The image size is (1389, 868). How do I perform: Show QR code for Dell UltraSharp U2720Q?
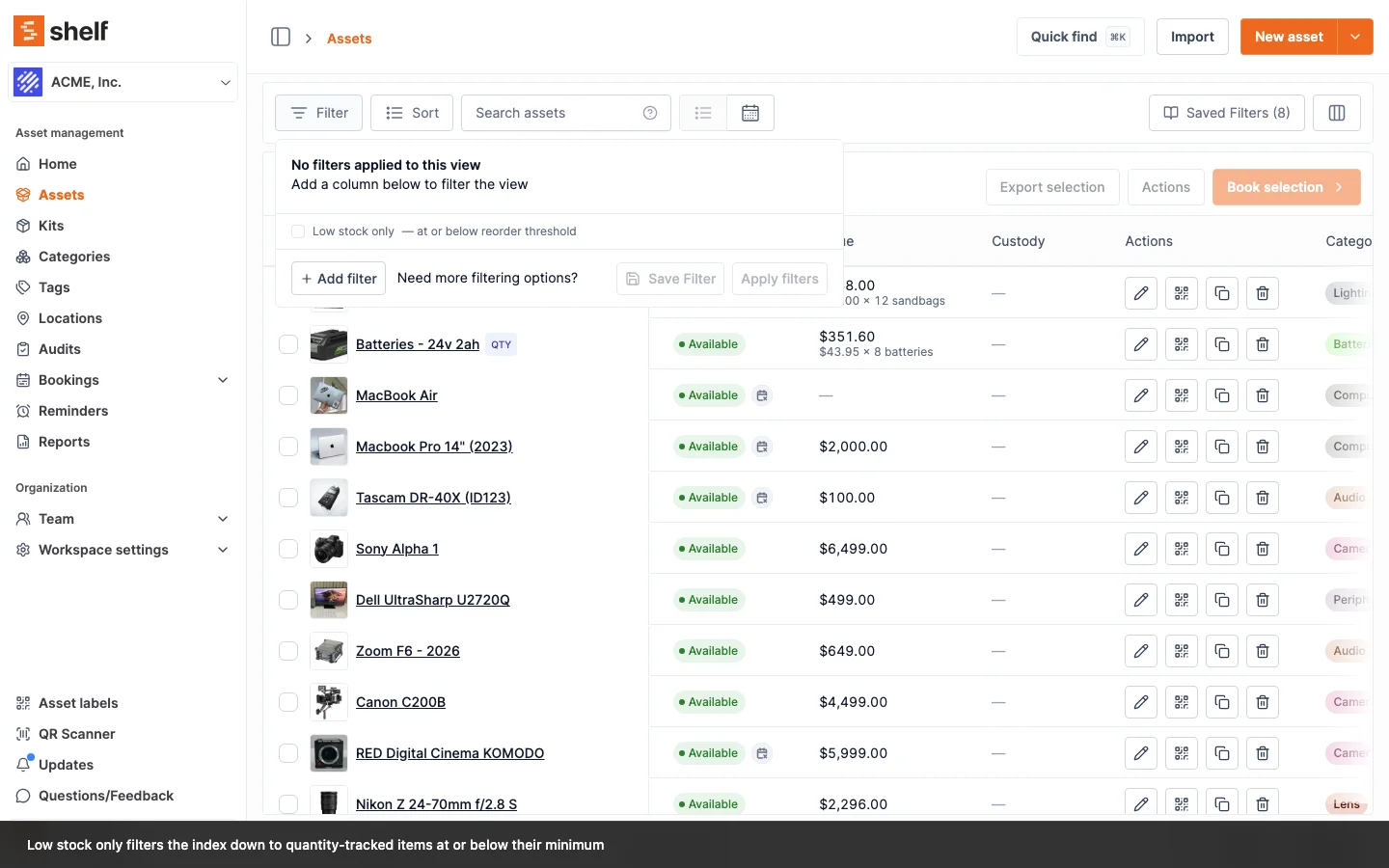click(x=1182, y=600)
